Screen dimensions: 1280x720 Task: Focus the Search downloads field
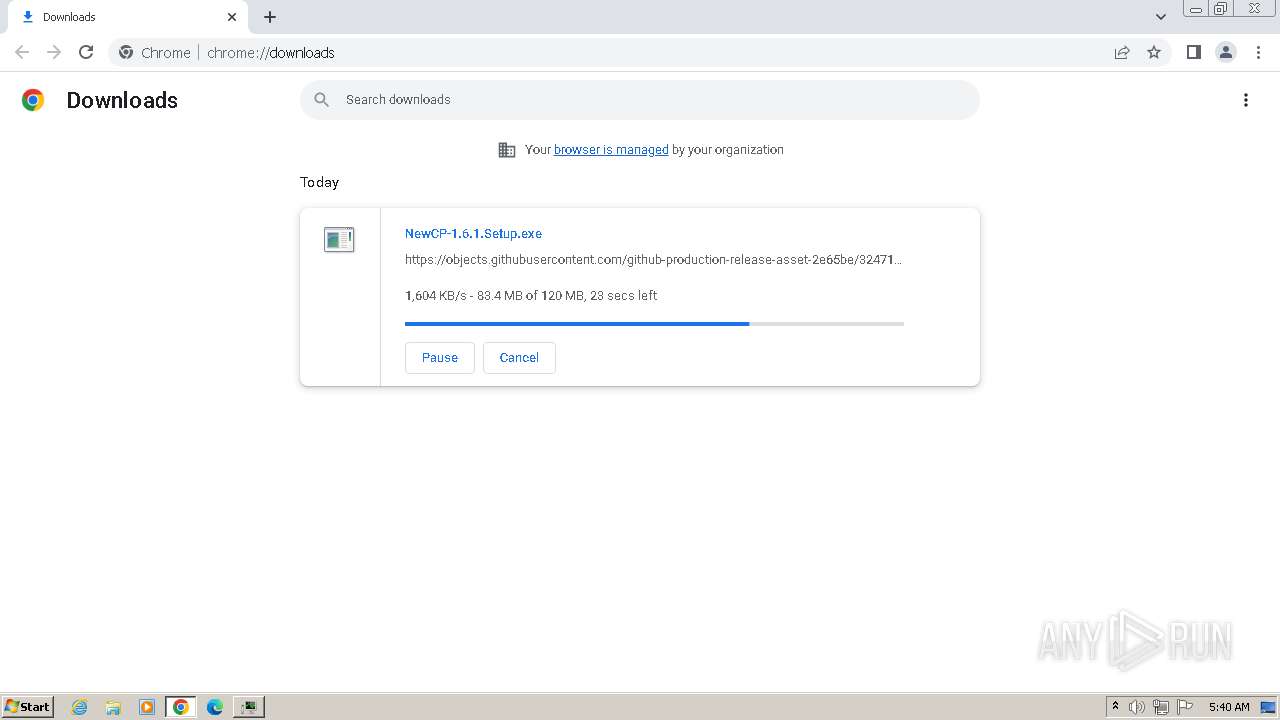coord(640,100)
